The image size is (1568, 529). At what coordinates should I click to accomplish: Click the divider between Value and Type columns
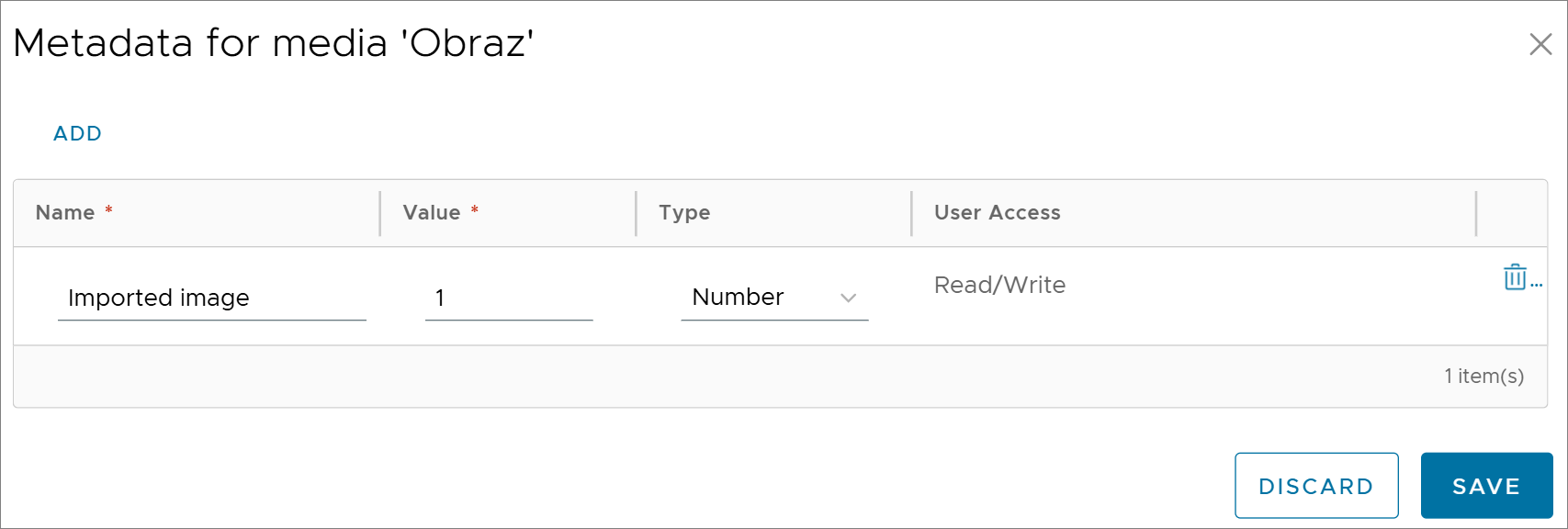[636, 213]
